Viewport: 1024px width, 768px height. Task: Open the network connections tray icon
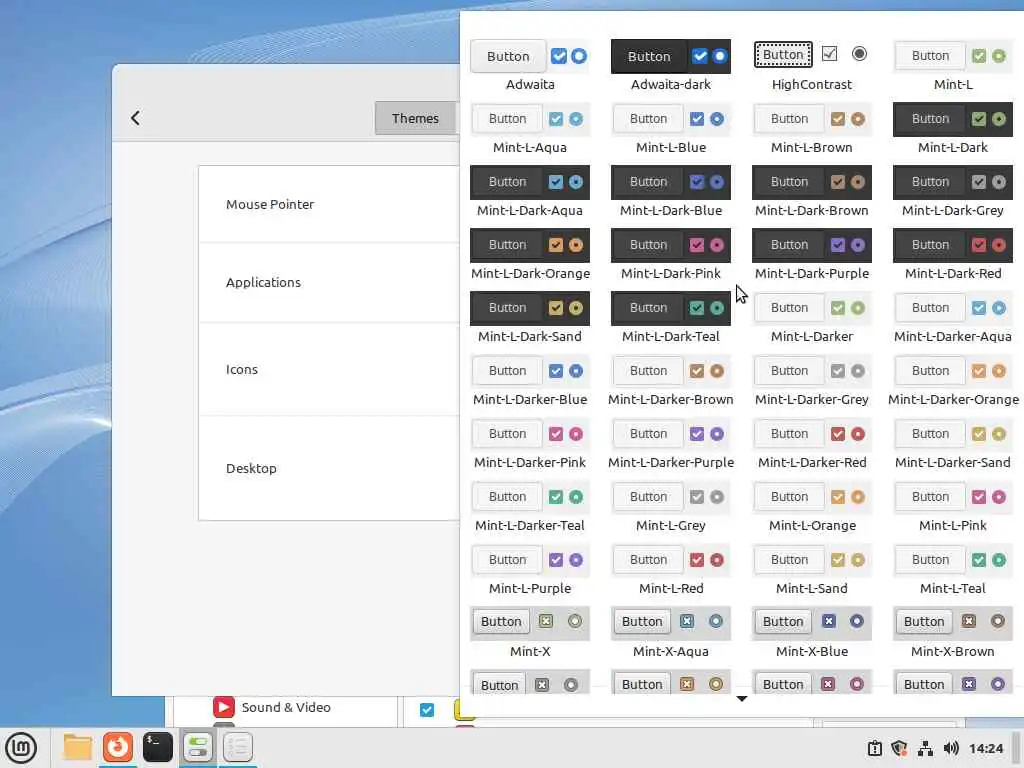point(925,748)
